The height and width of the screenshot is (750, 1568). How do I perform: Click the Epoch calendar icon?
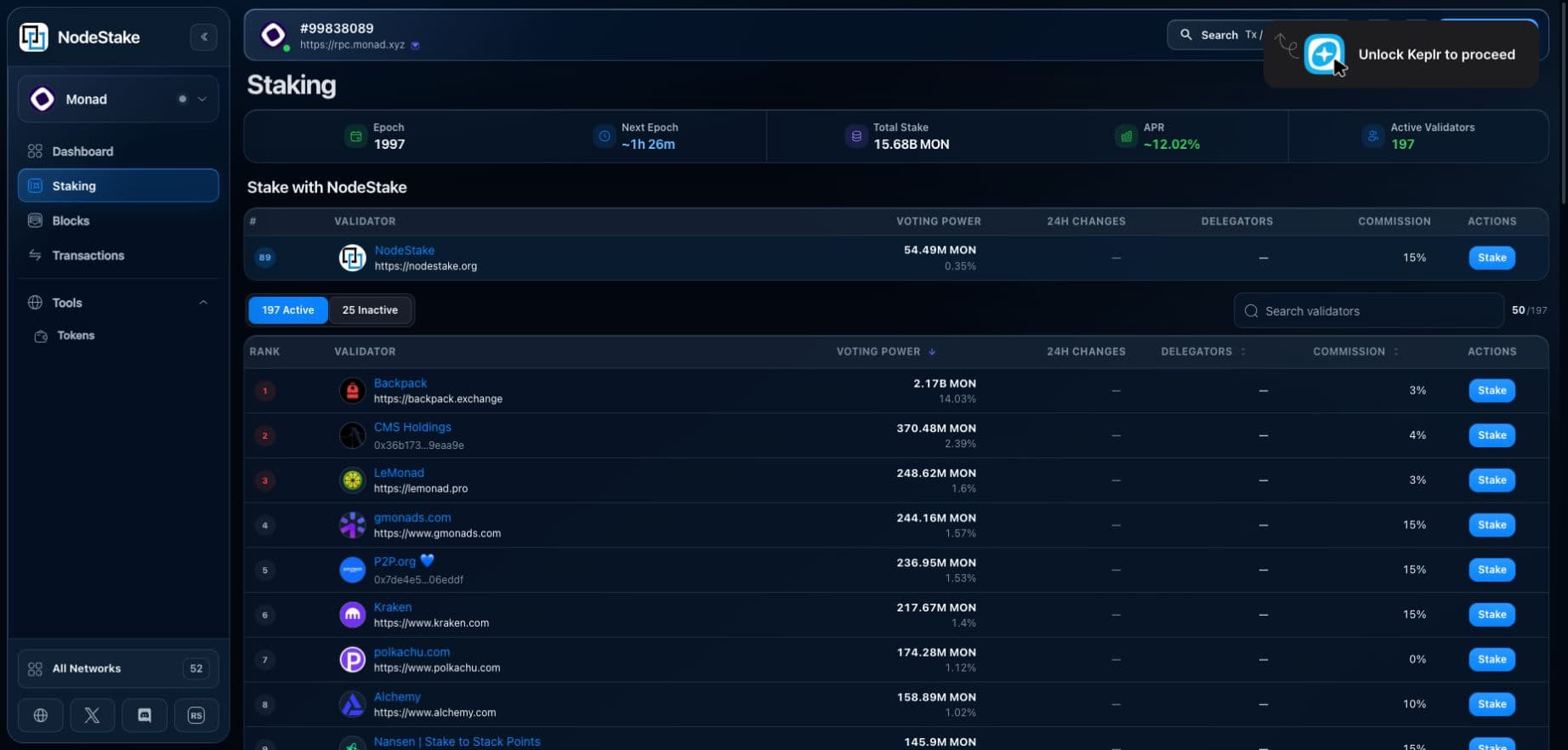pos(355,136)
